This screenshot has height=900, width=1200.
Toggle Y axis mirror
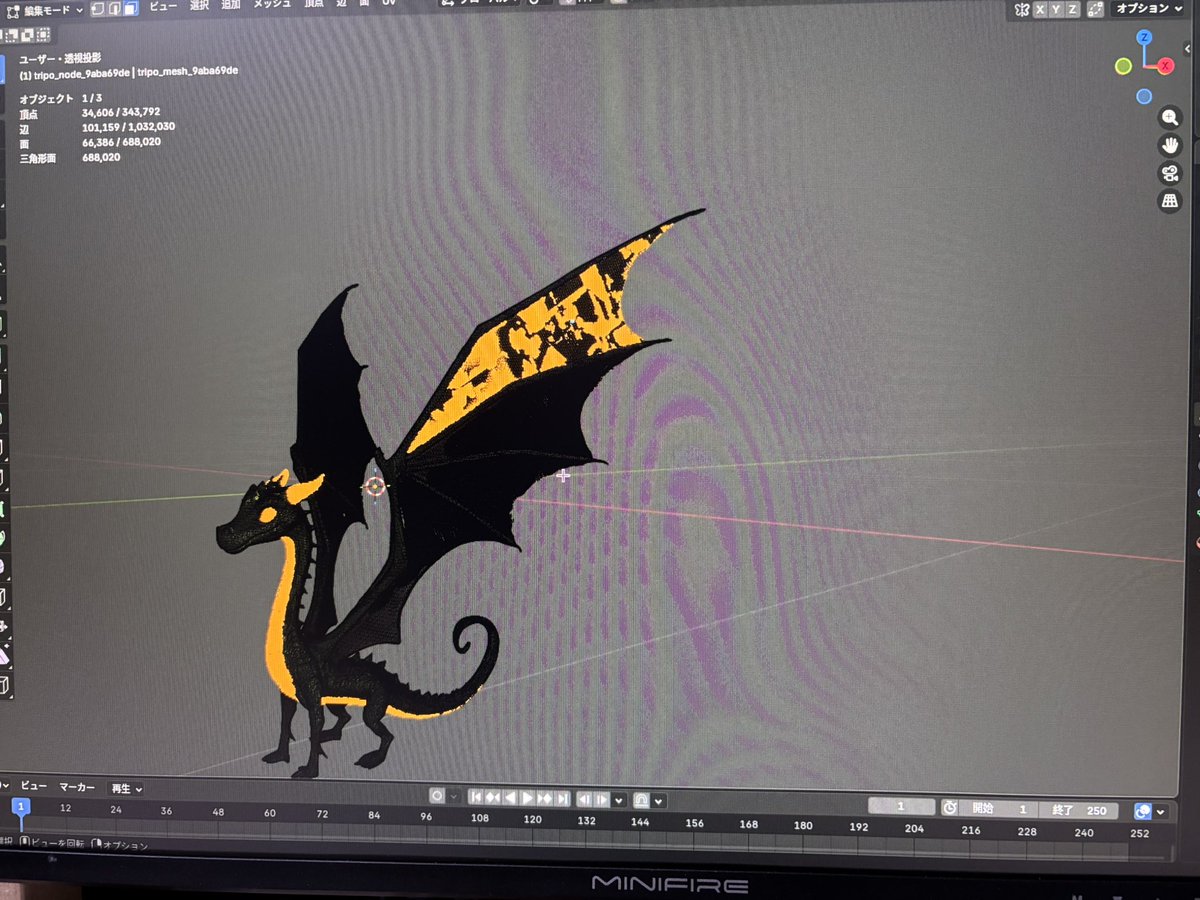tap(1056, 9)
